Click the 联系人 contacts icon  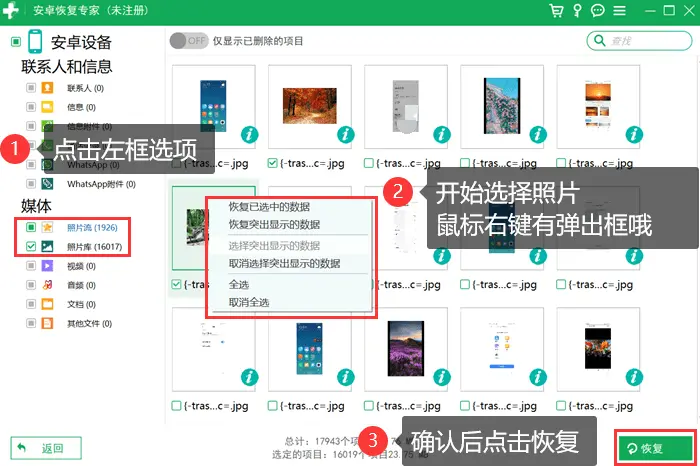coord(47,88)
